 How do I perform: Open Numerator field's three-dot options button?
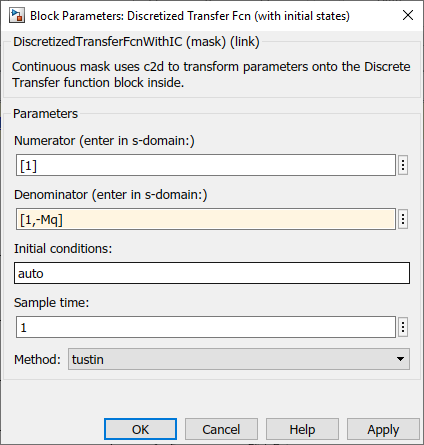(x=403, y=165)
